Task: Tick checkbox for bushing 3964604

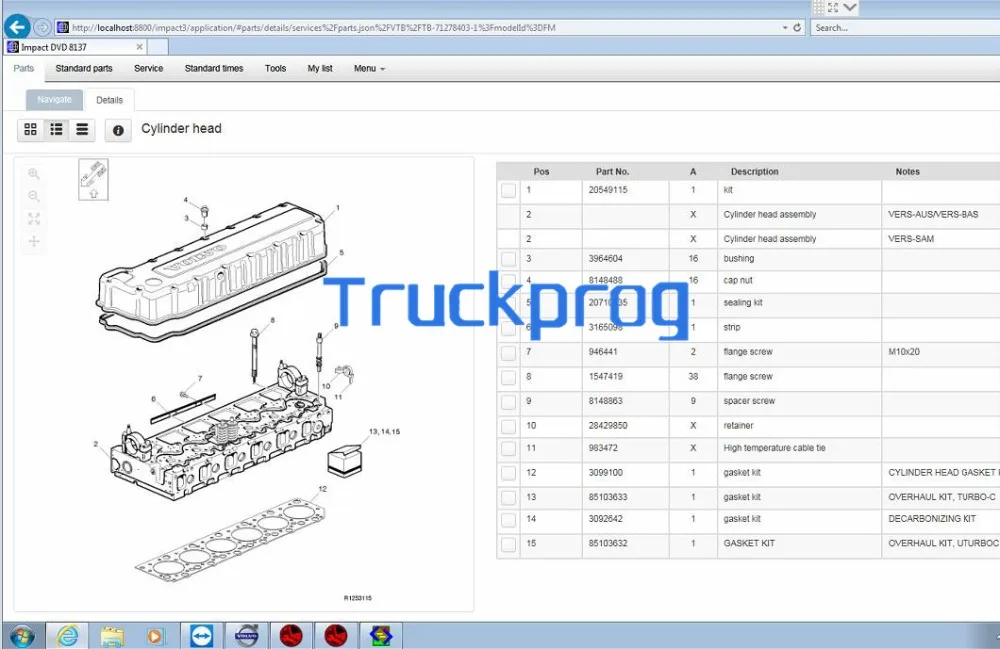Action: 508,259
